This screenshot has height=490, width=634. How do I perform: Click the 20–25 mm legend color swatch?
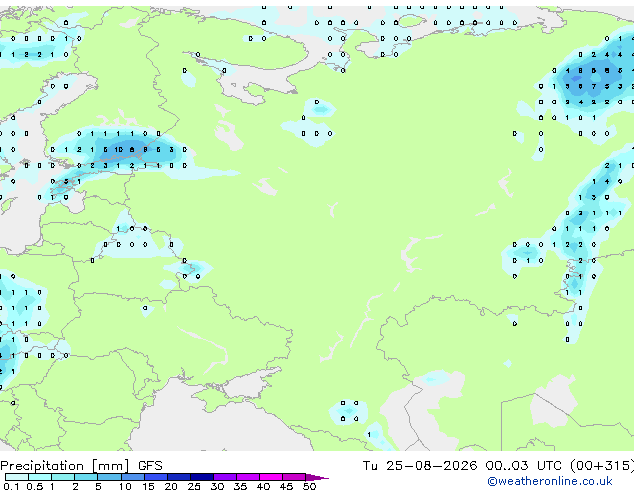point(179,477)
